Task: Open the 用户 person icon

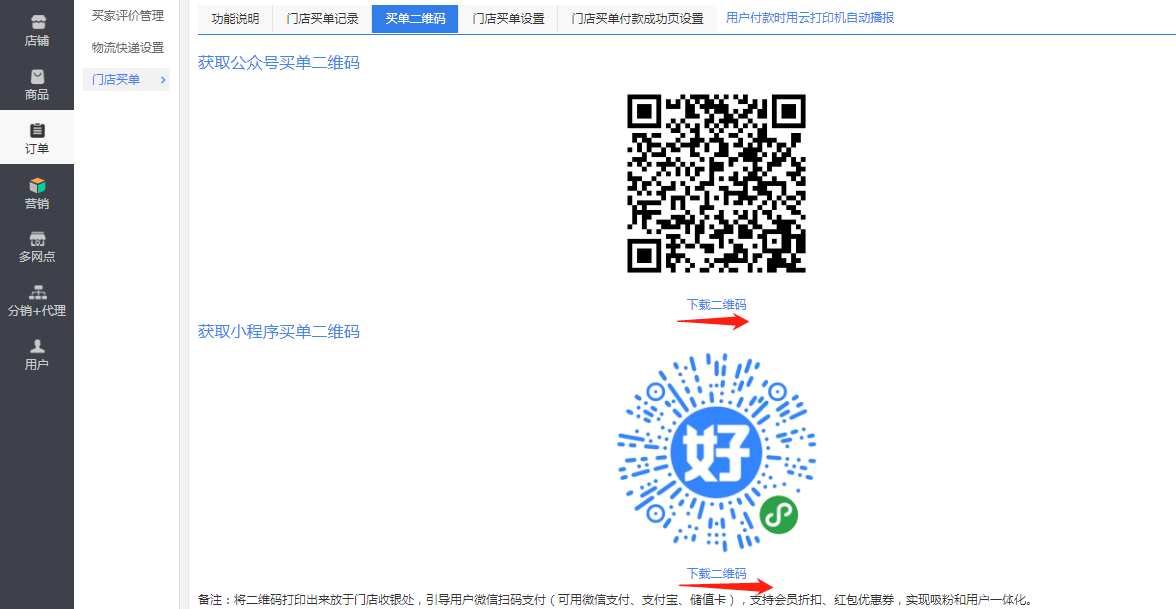Action: tap(37, 346)
